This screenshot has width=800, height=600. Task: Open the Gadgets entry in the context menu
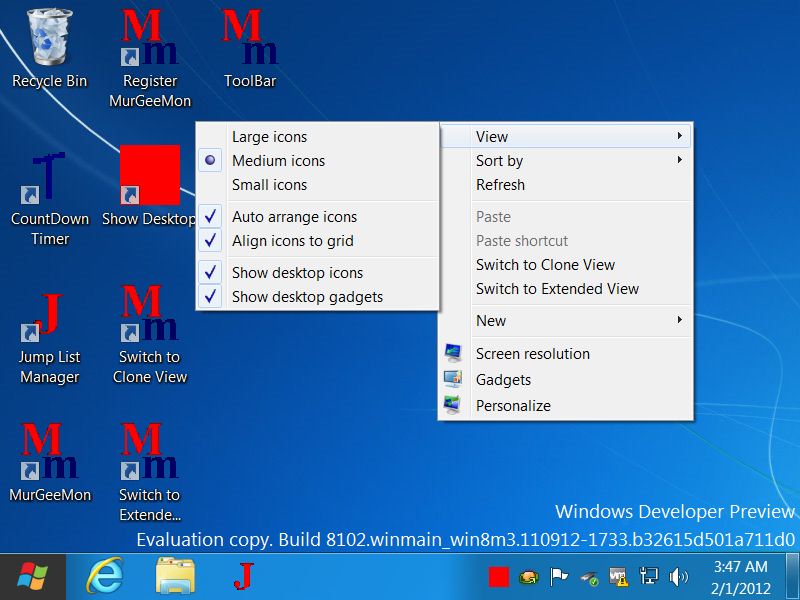(503, 380)
